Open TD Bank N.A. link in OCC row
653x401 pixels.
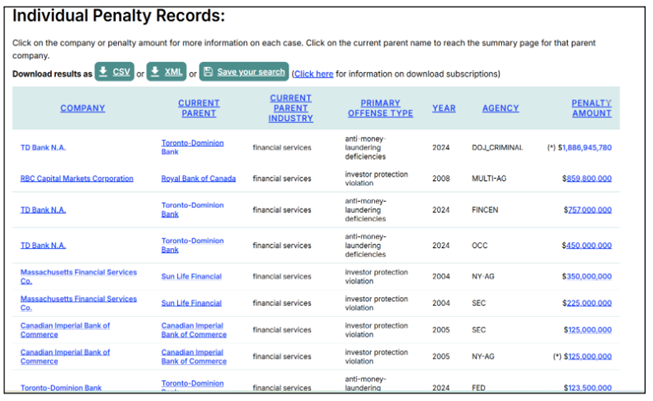click(x=43, y=246)
